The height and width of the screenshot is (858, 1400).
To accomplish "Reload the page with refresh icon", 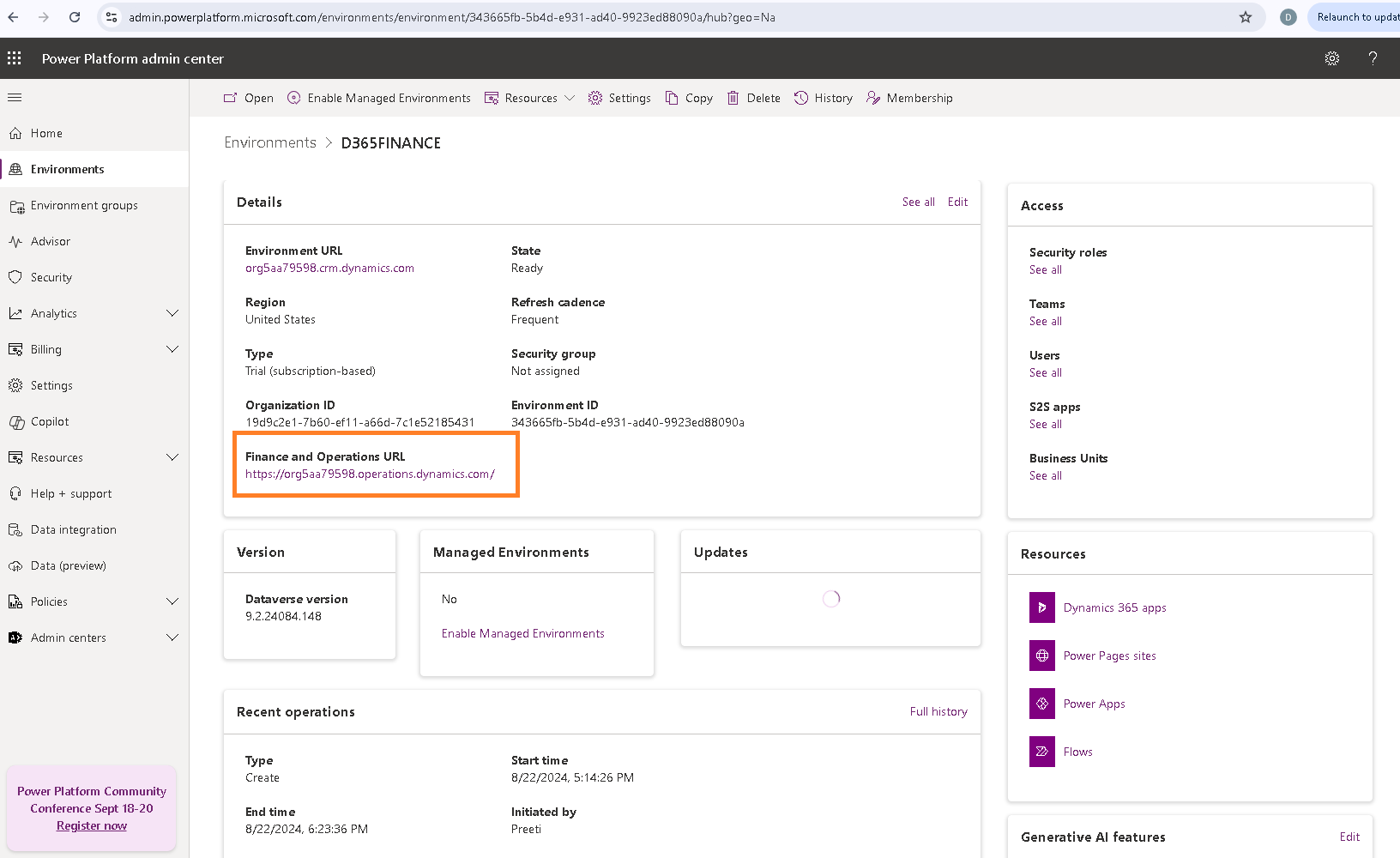I will (x=75, y=17).
